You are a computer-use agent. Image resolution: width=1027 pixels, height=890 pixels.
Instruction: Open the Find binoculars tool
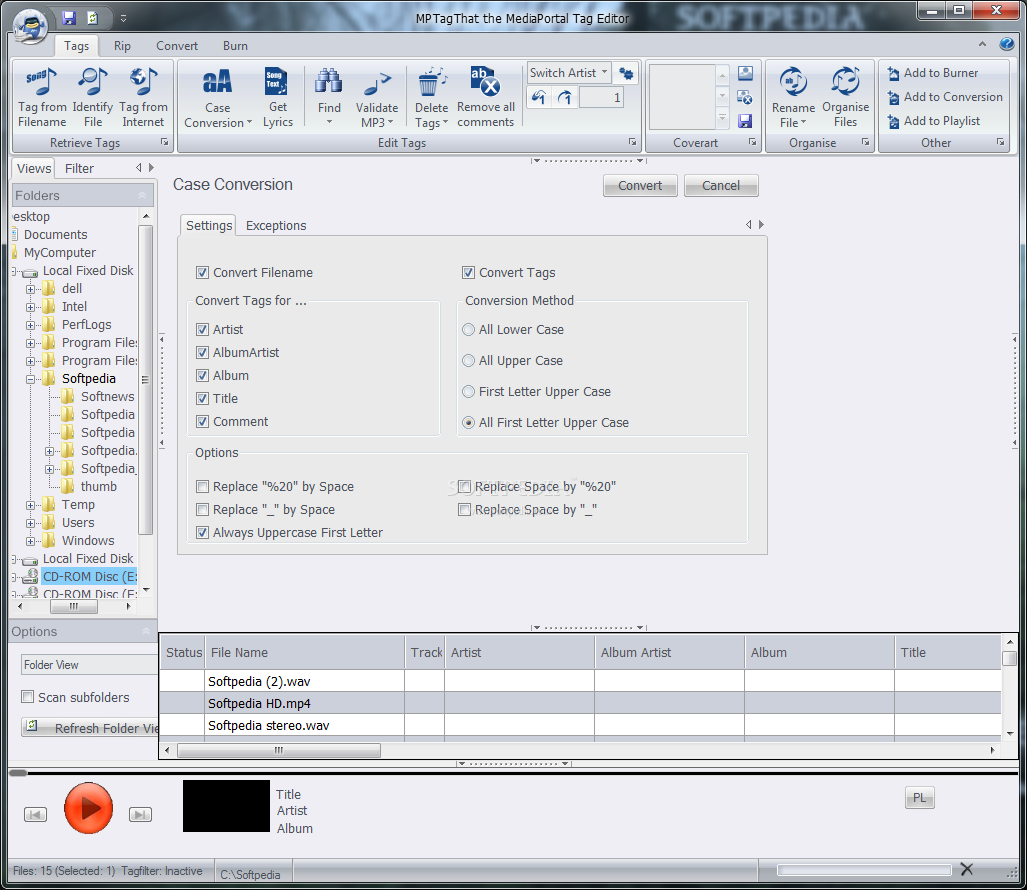point(329,81)
